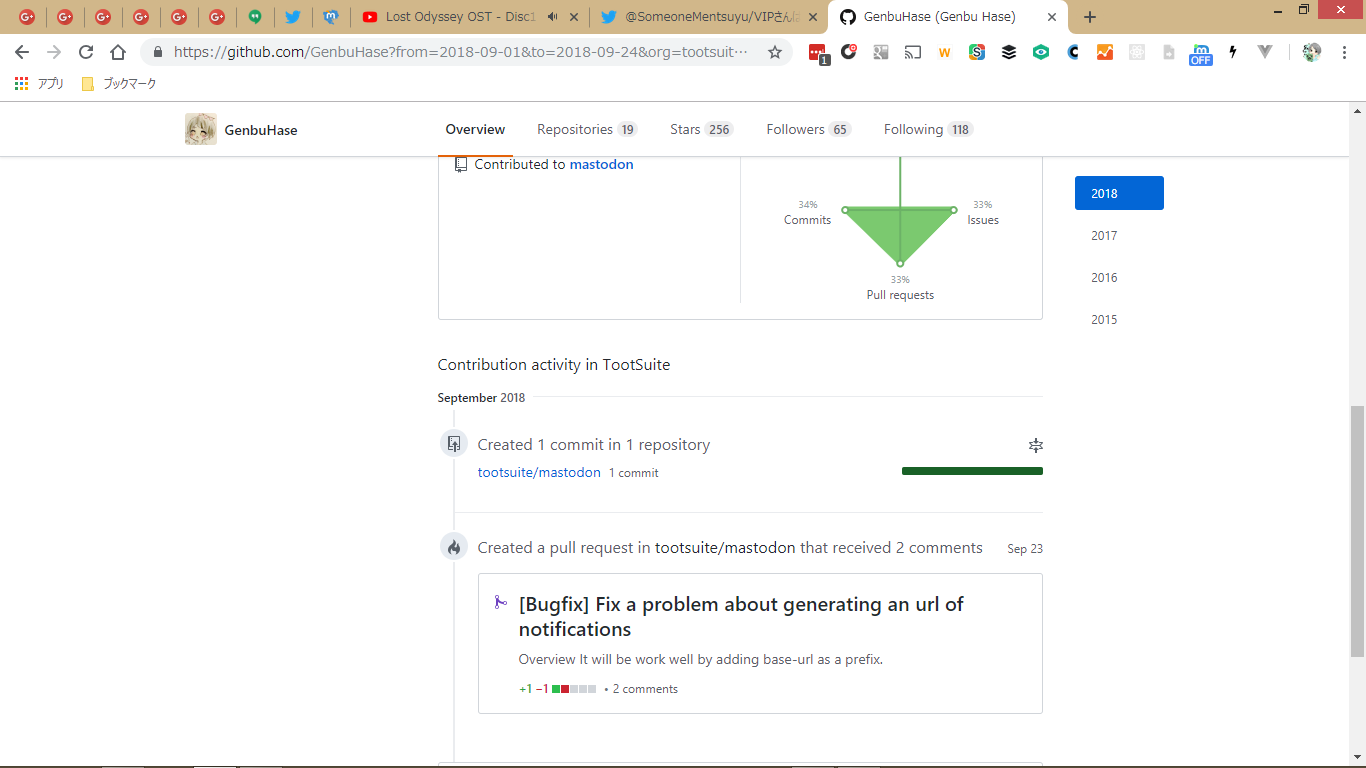
Task: Click the page vertical scrollbar thumb
Action: 1357,531
